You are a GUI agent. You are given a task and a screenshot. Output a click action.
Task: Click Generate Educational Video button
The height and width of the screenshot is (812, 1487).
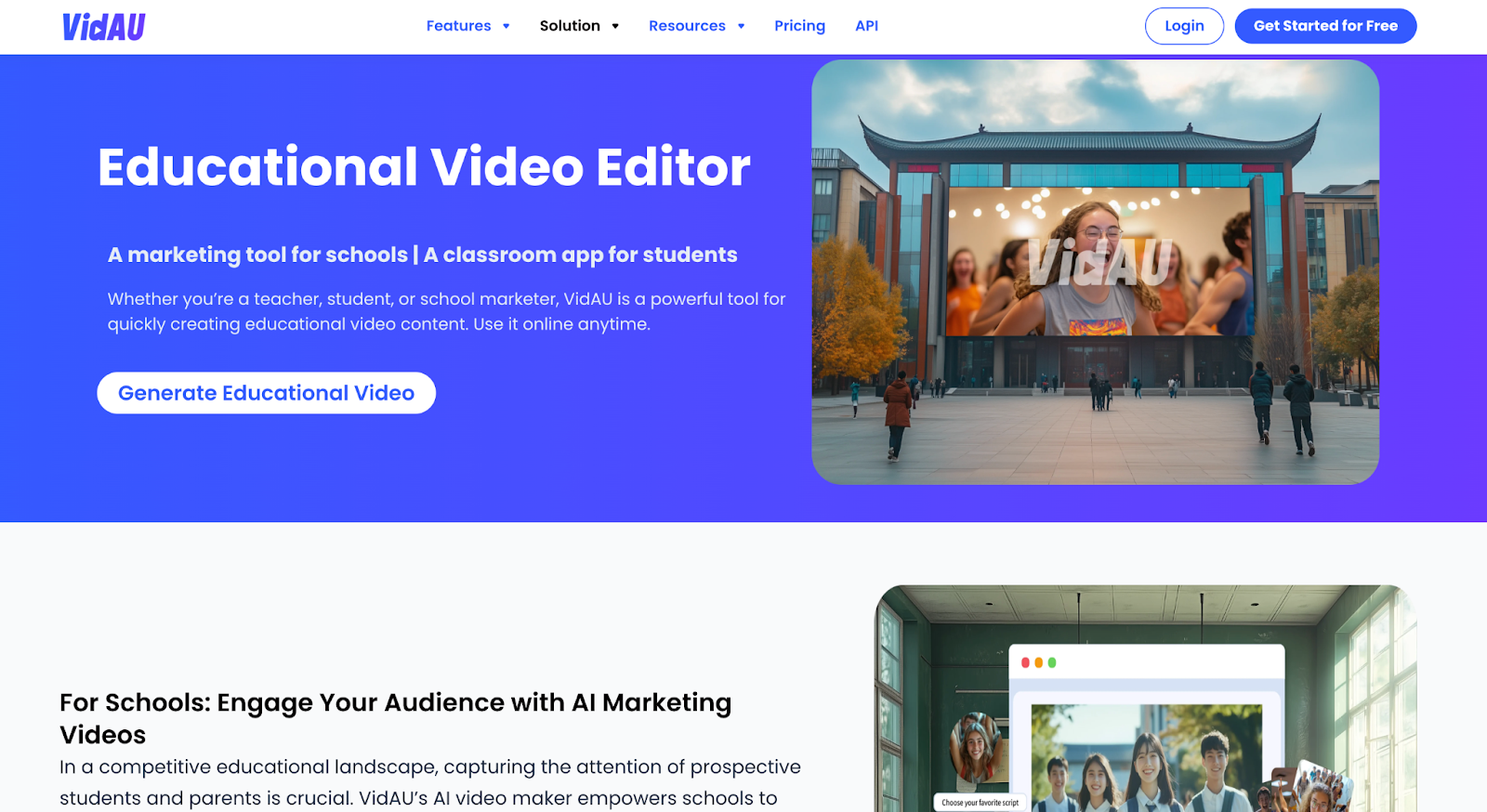pos(267,393)
